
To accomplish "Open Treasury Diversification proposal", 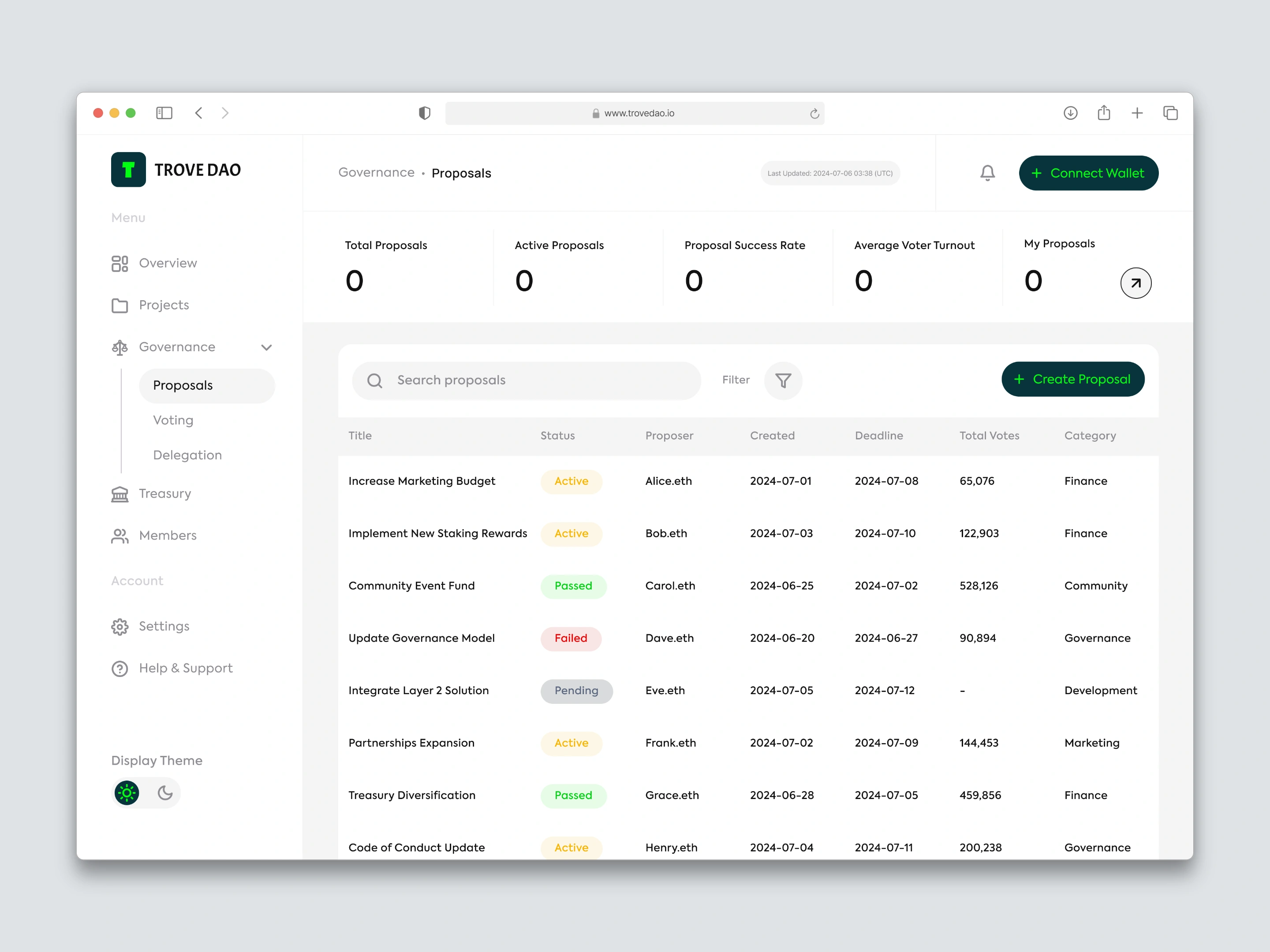I will [412, 796].
